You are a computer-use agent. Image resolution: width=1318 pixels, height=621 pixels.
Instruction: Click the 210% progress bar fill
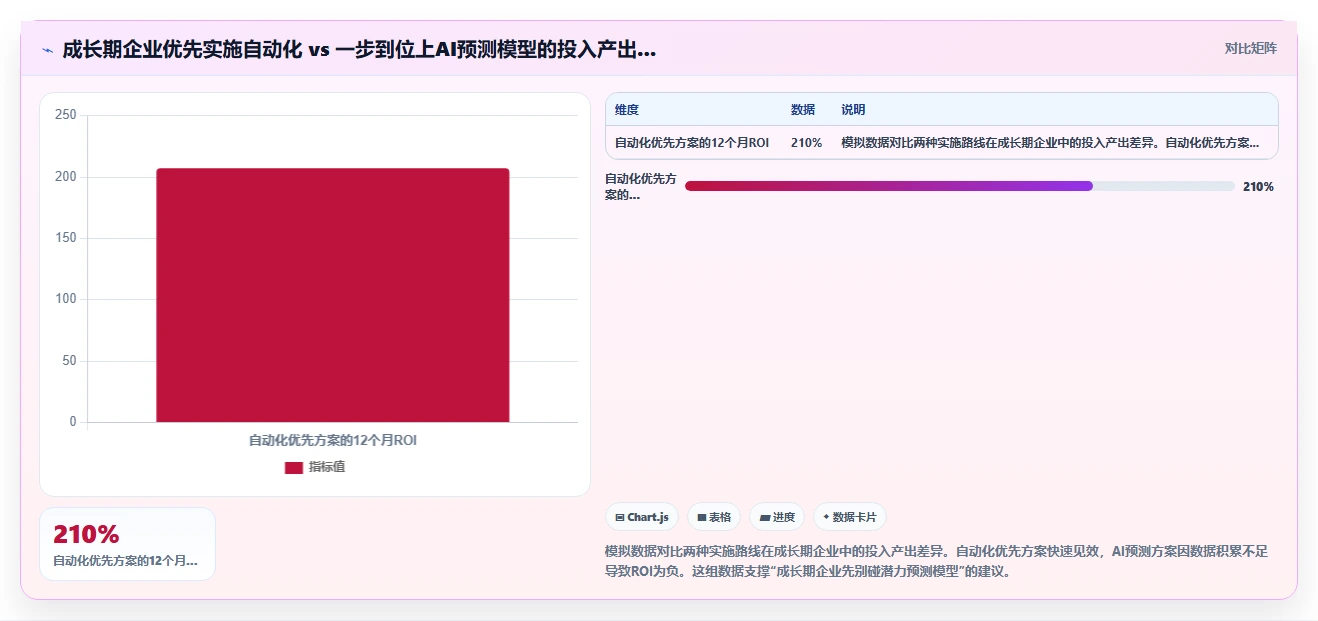889,186
